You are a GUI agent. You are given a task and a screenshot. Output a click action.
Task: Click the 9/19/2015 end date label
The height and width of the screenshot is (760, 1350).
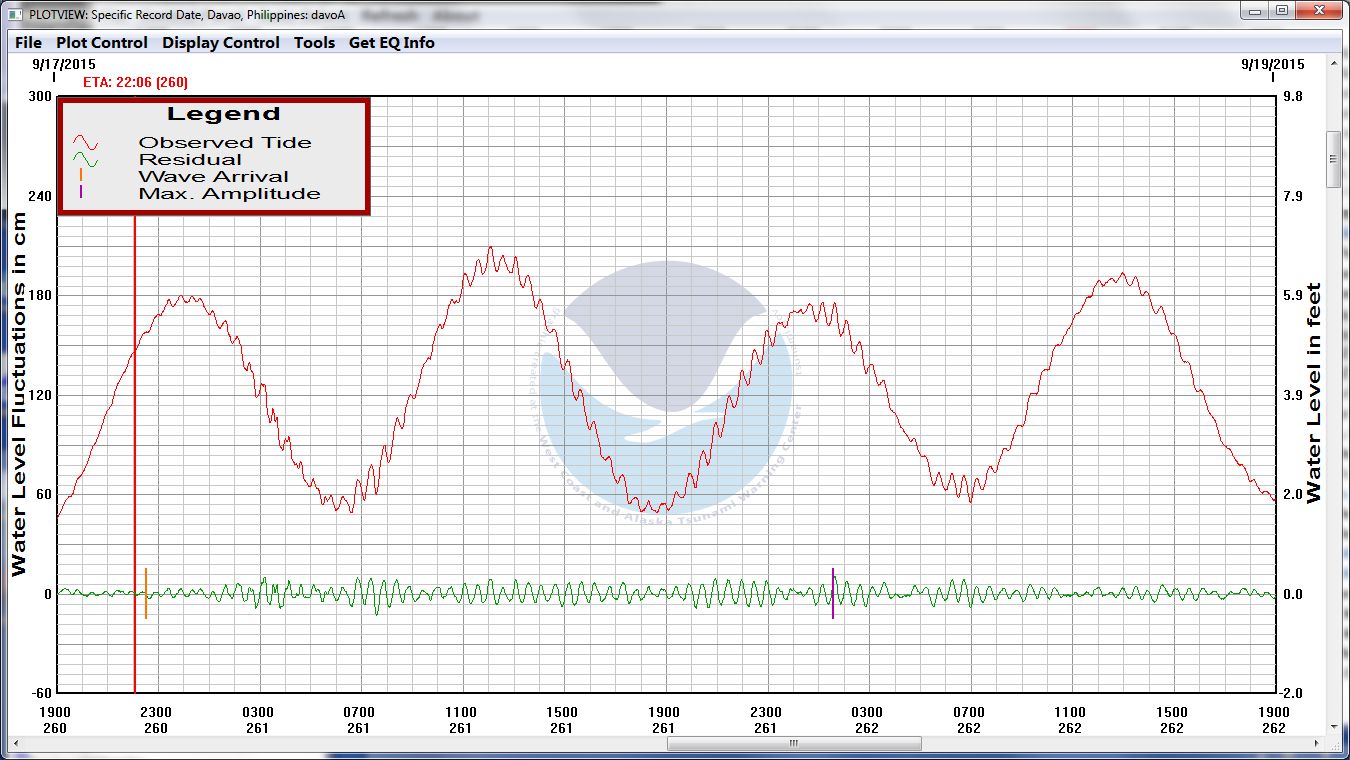1273,64
